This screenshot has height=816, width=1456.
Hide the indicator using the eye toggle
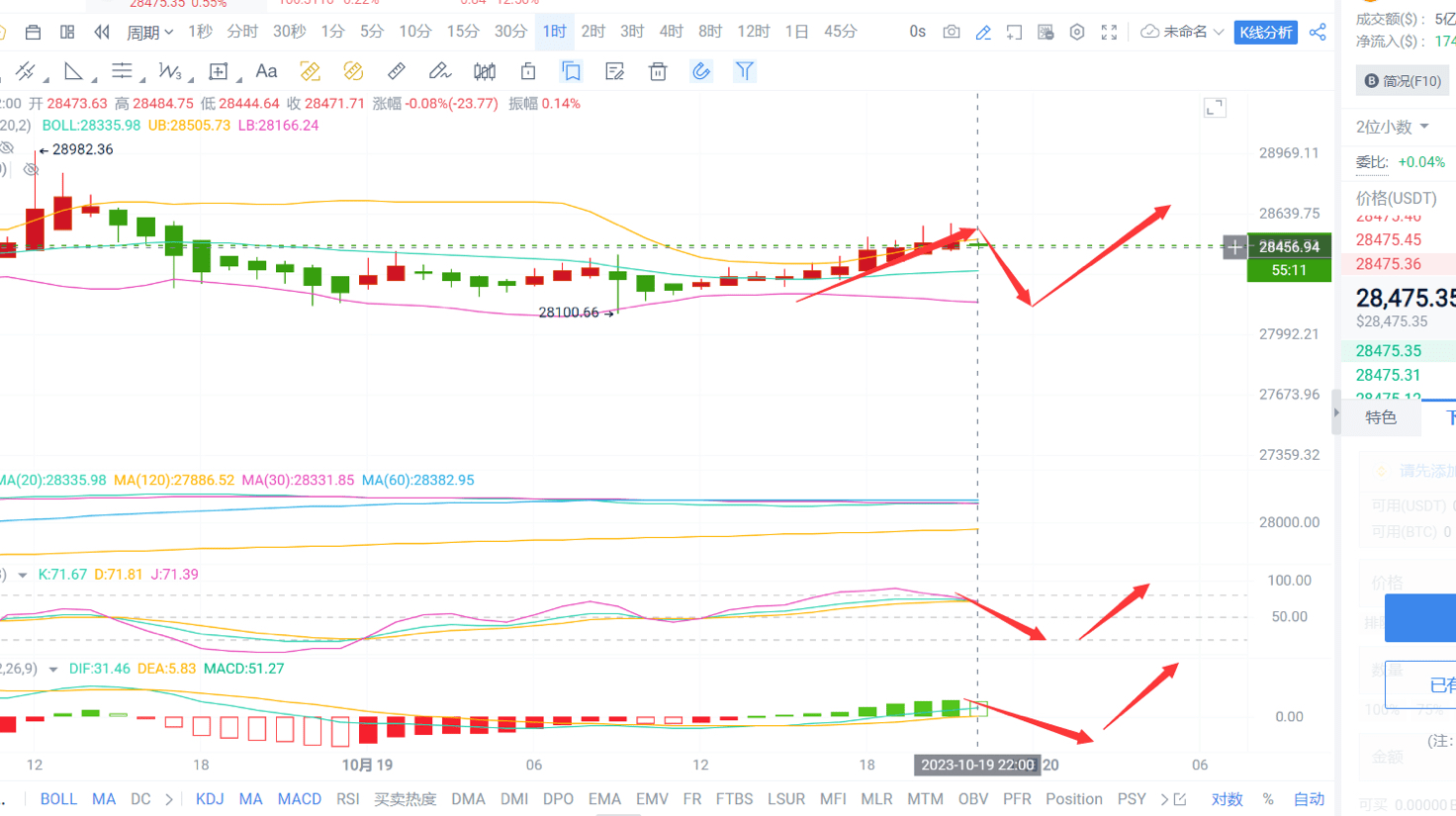(x=8, y=146)
